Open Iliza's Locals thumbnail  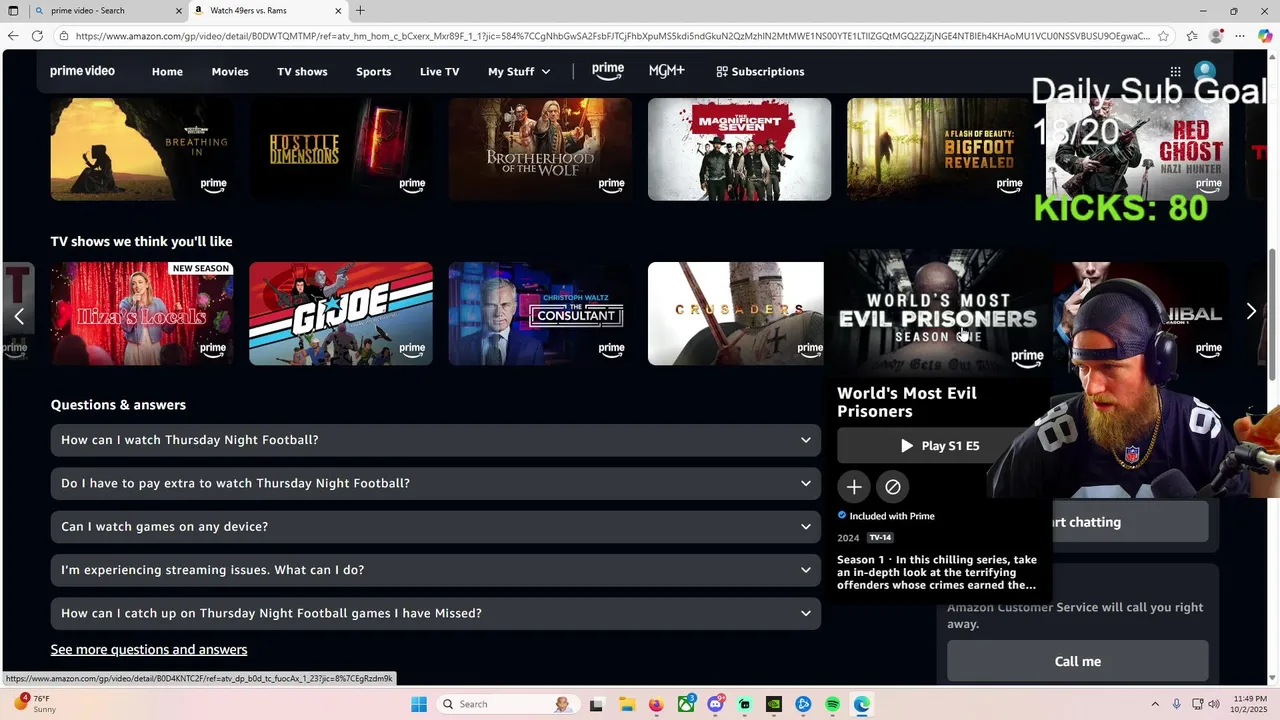142,314
